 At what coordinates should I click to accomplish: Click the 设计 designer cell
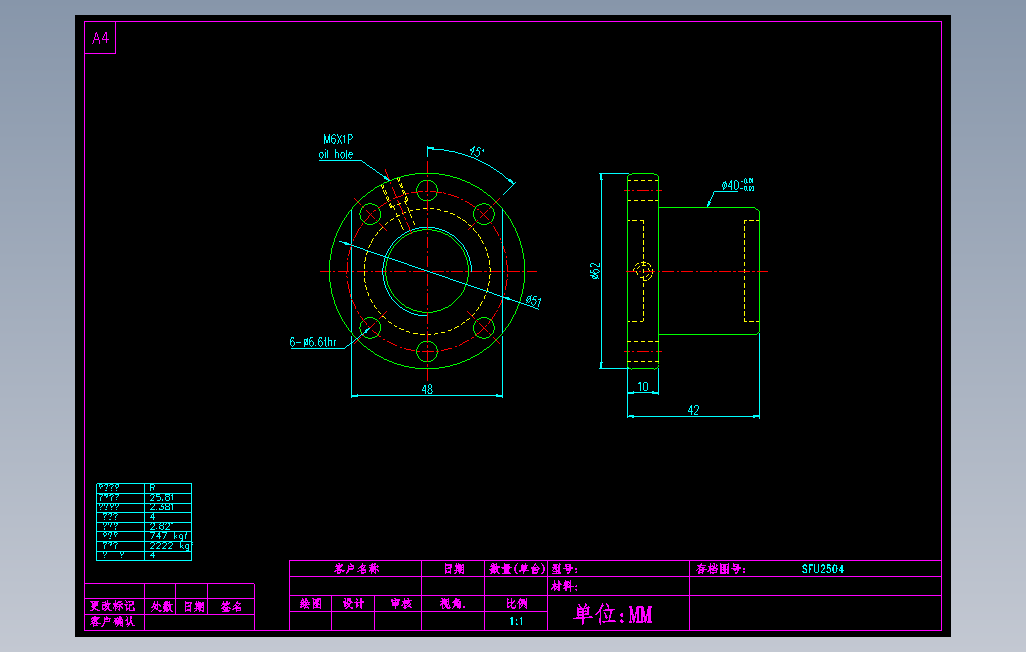[x=353, y=604]
